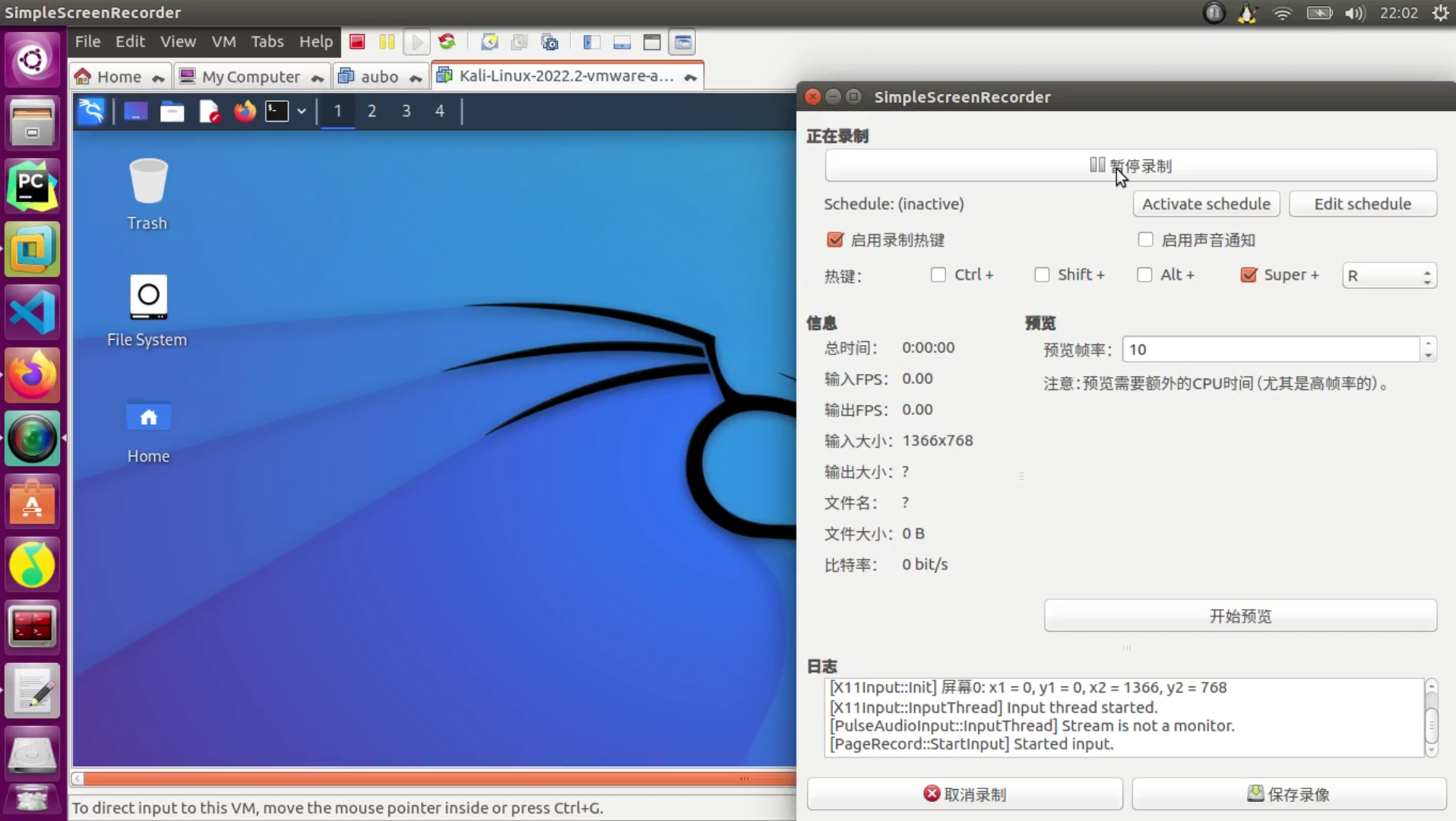The height and width of the screenshot is (821, 1456).
Task: Click the VMware power on (play) icon
Action: 416,42
